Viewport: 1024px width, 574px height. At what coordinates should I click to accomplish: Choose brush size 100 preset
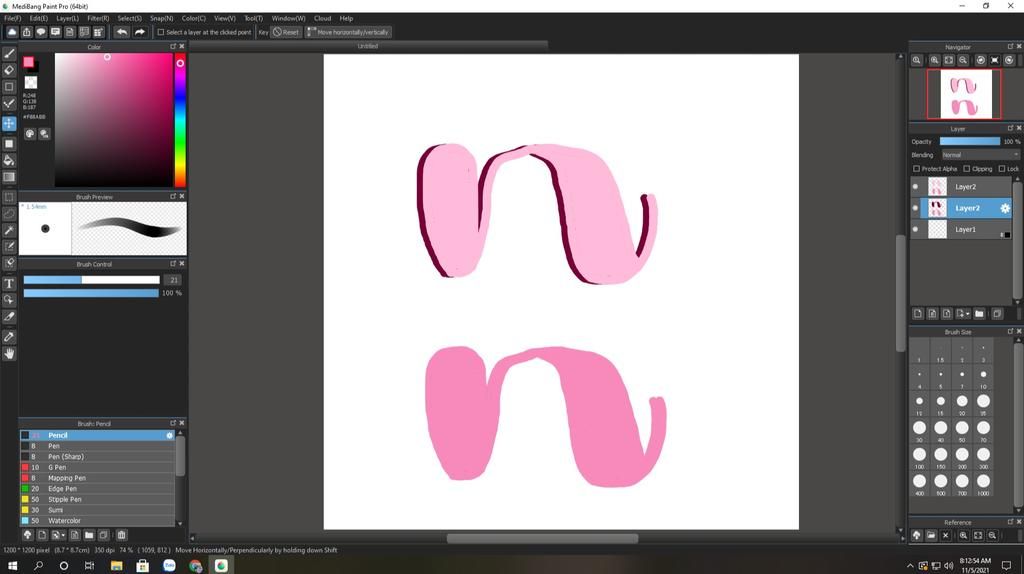pyautogui.click(x=920, y=456)
